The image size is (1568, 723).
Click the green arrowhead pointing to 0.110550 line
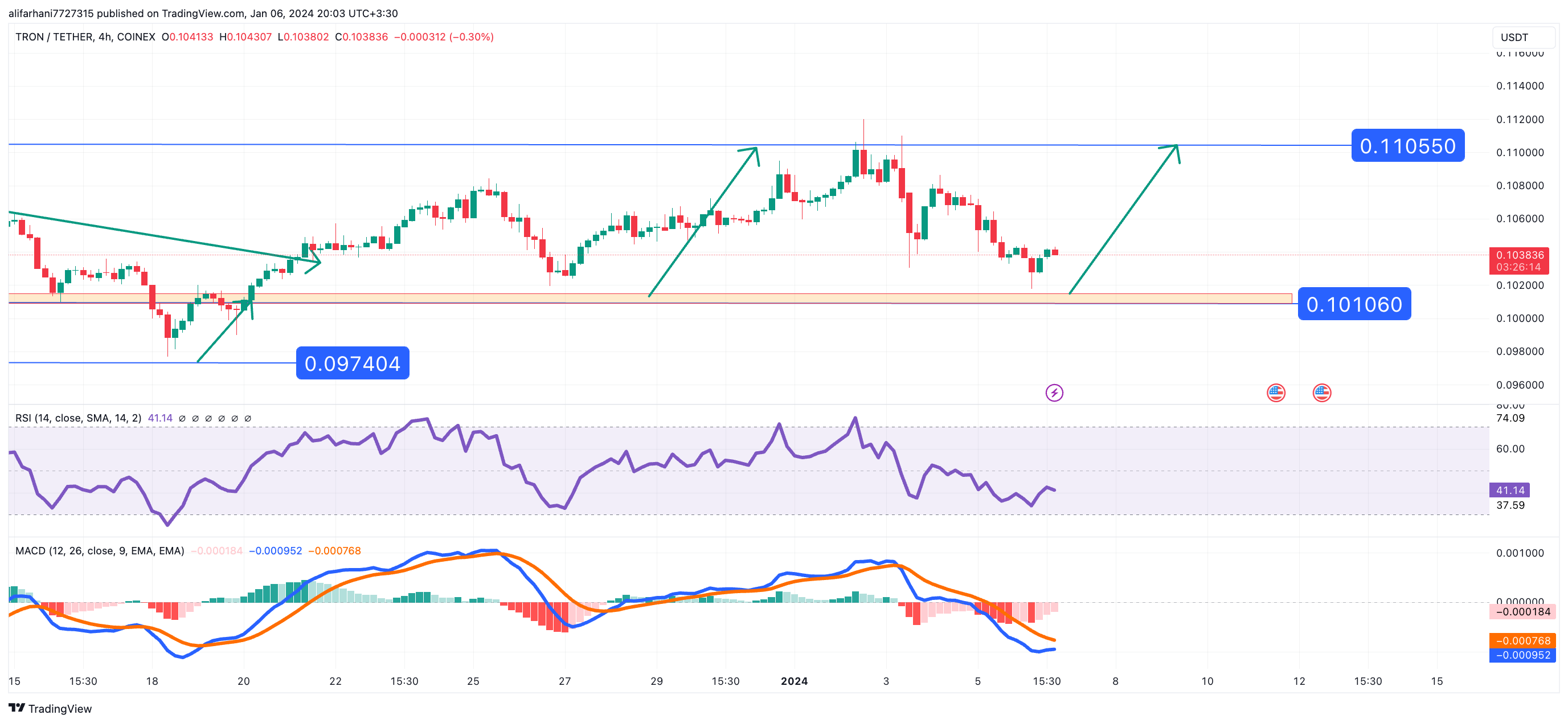1176,148
